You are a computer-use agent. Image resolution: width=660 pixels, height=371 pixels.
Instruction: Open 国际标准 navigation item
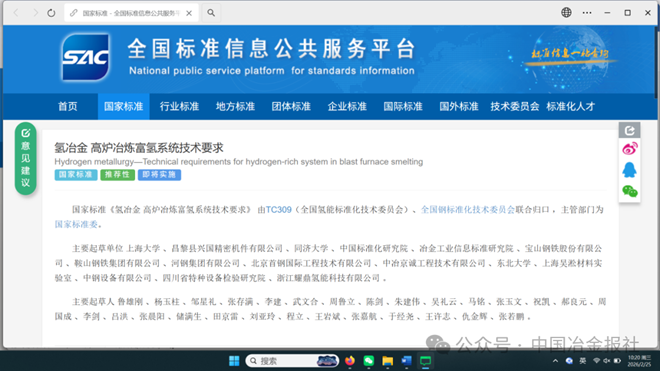click(x=403, y=107)
